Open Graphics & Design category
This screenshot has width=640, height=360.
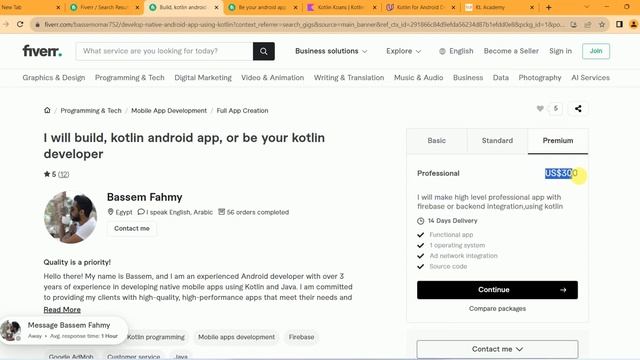coord(54,78)
